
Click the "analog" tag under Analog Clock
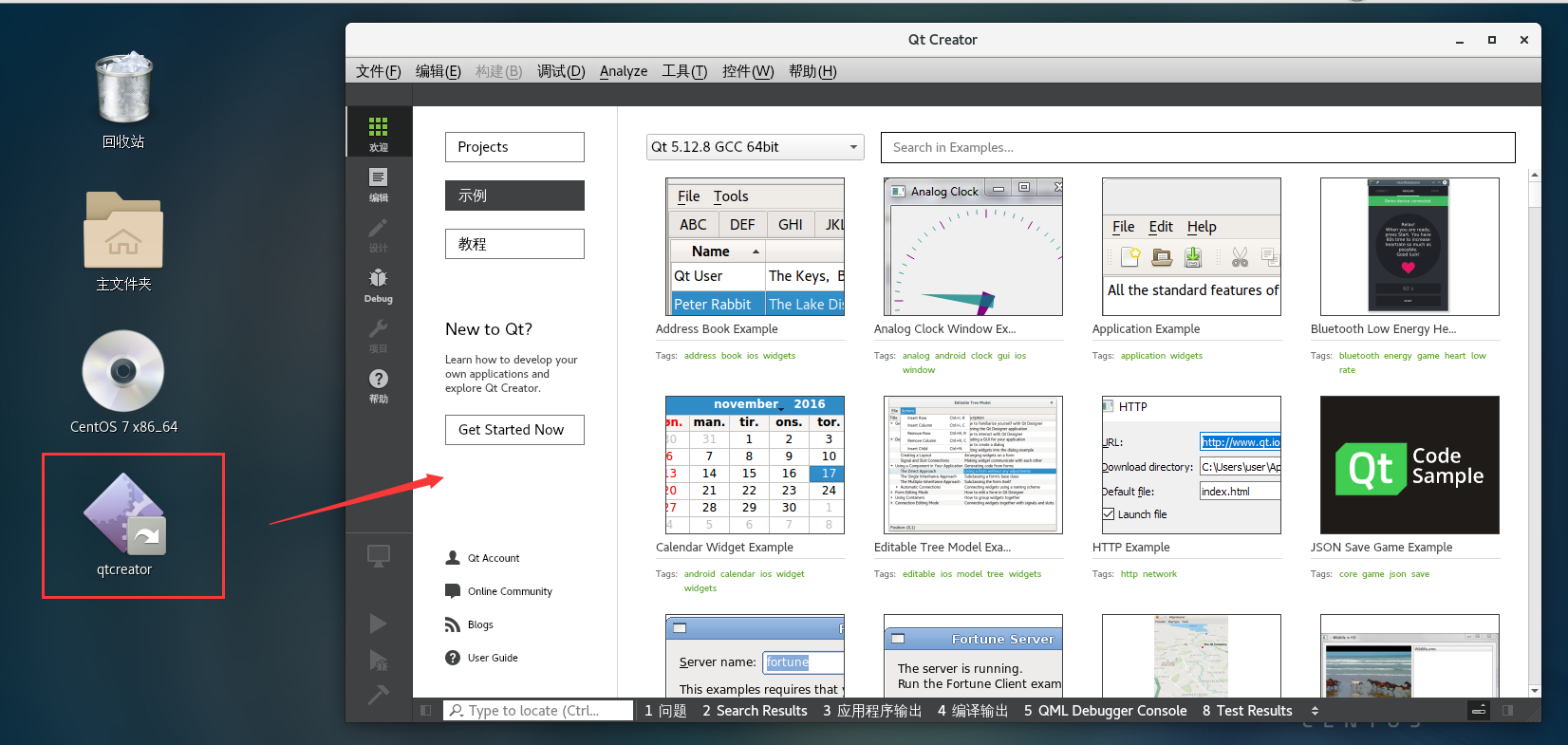tap(916, 356)
